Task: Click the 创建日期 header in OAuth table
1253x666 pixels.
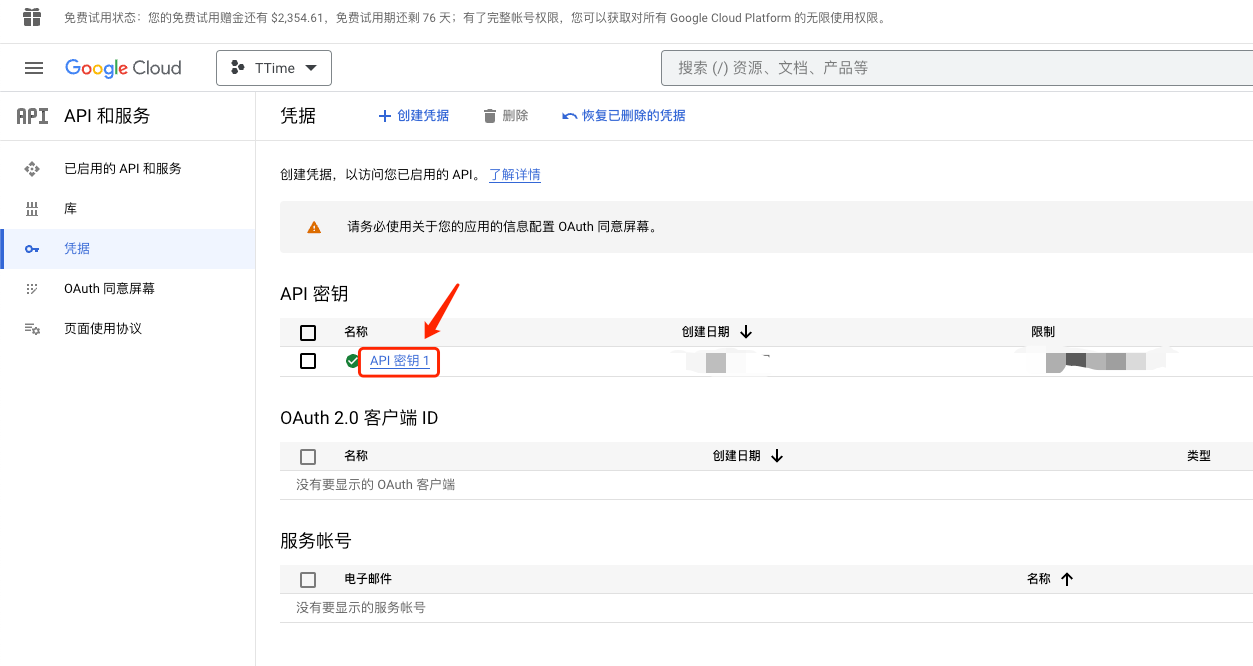Action: (x=737, y=456)
